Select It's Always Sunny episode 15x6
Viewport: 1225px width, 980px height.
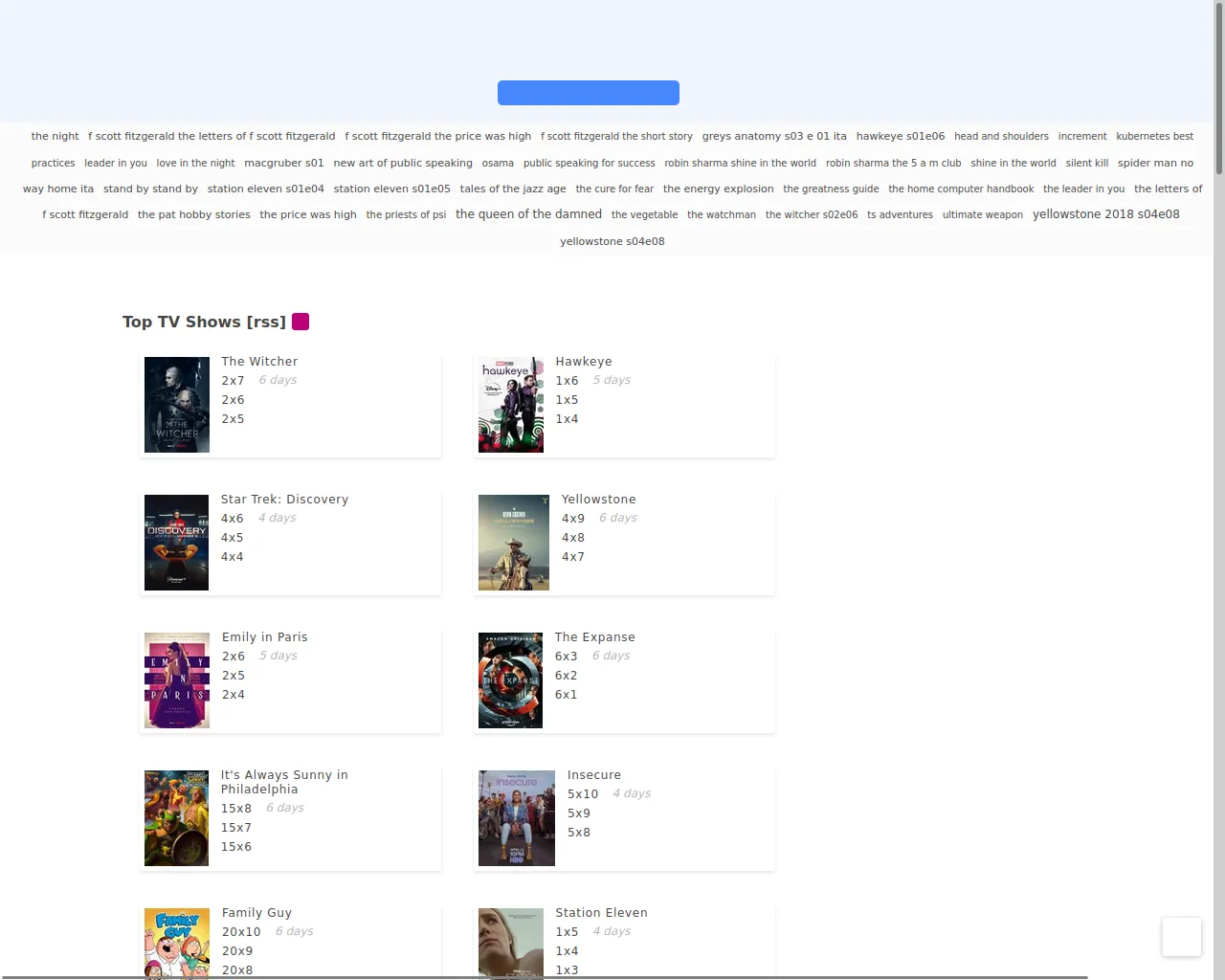(235, 847)
